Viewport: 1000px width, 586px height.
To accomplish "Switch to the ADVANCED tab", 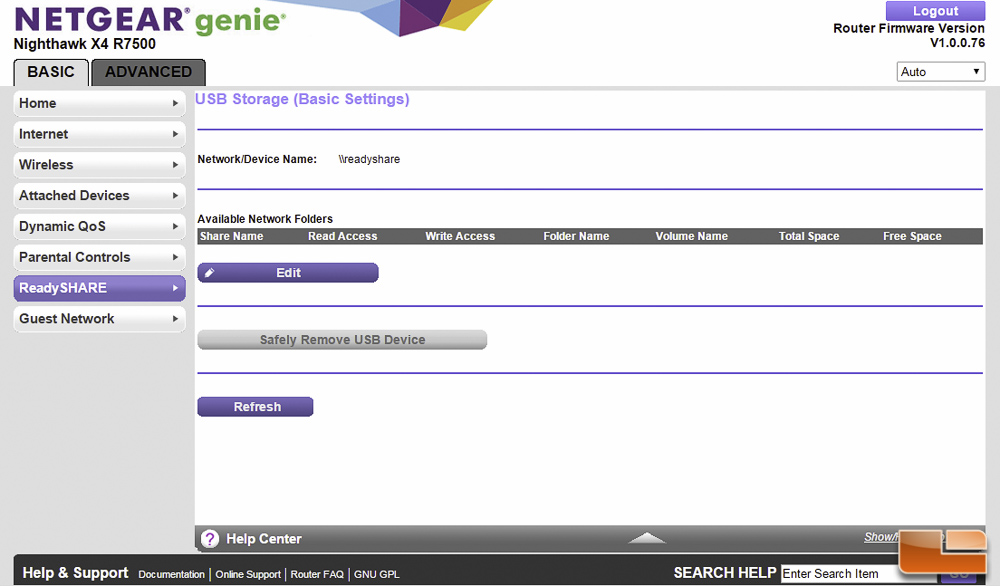I will coord(149,72).
